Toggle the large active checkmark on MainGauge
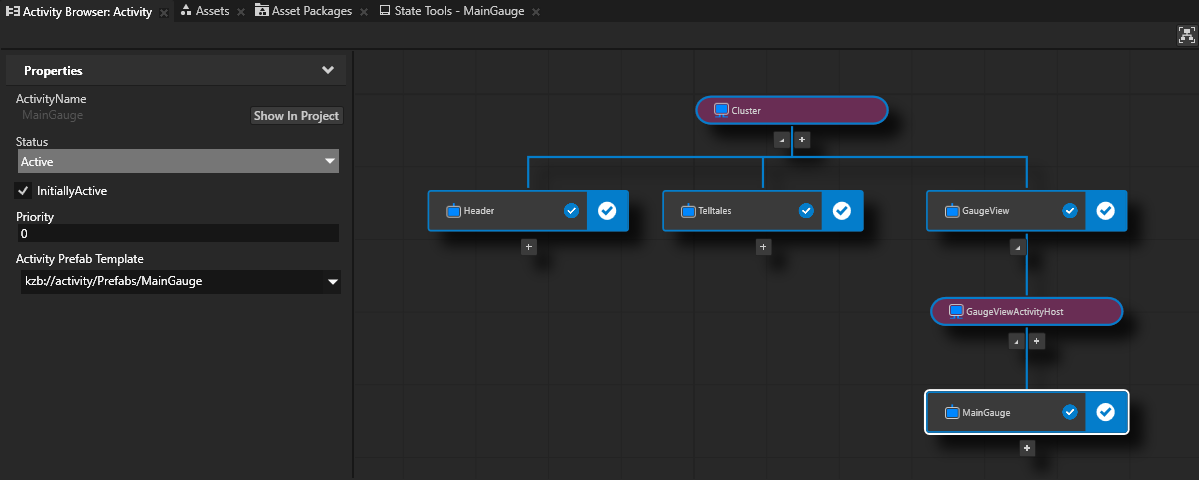The image size is (1199, 480). click(x=1105, y=412)
